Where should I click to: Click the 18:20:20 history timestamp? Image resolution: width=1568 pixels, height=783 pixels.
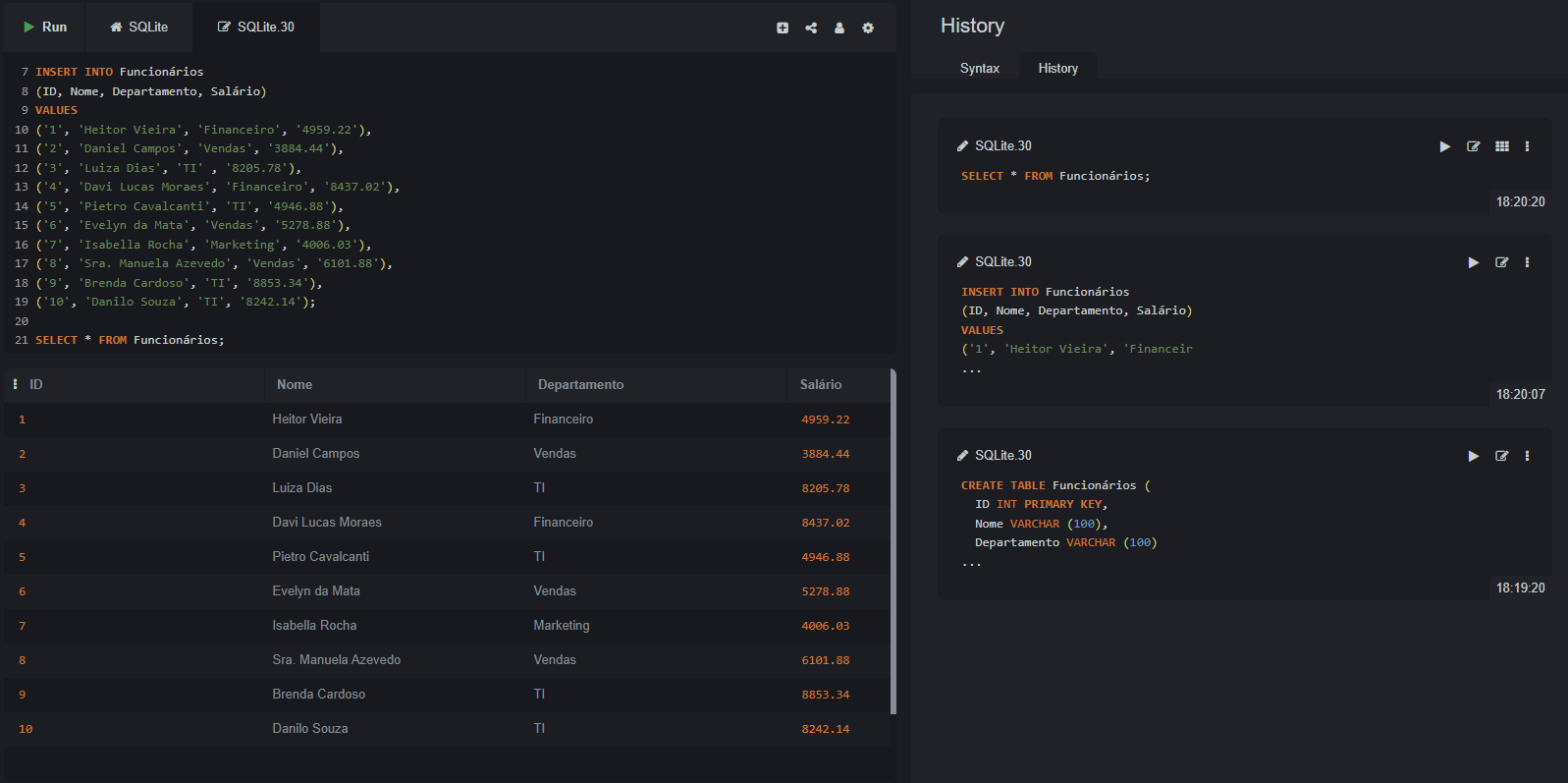(x=1521, y=201)
